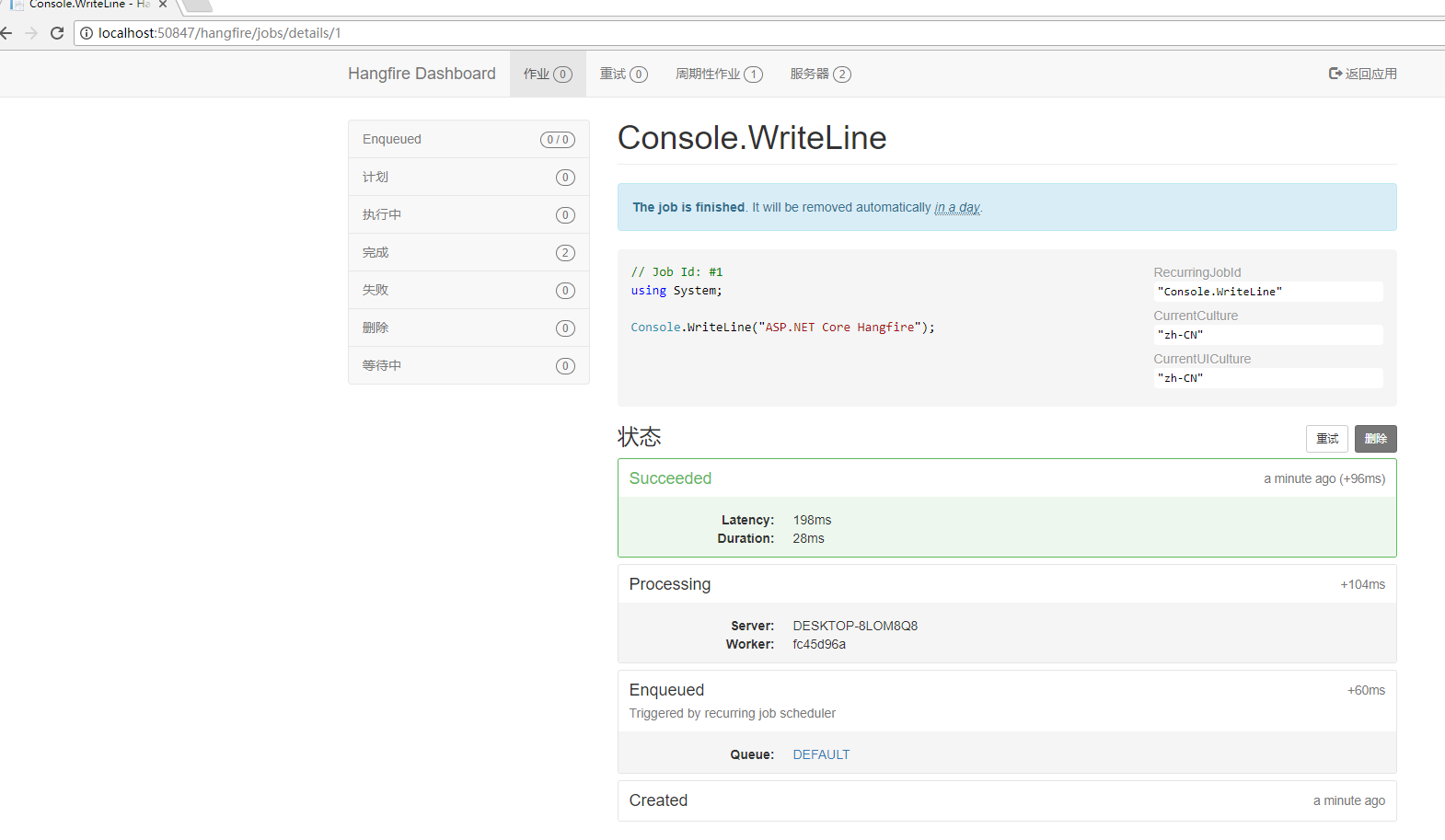Close the Console.WriteLine browser tab
The height and width of the screenshot is (840, 1445).
(163, 5)
